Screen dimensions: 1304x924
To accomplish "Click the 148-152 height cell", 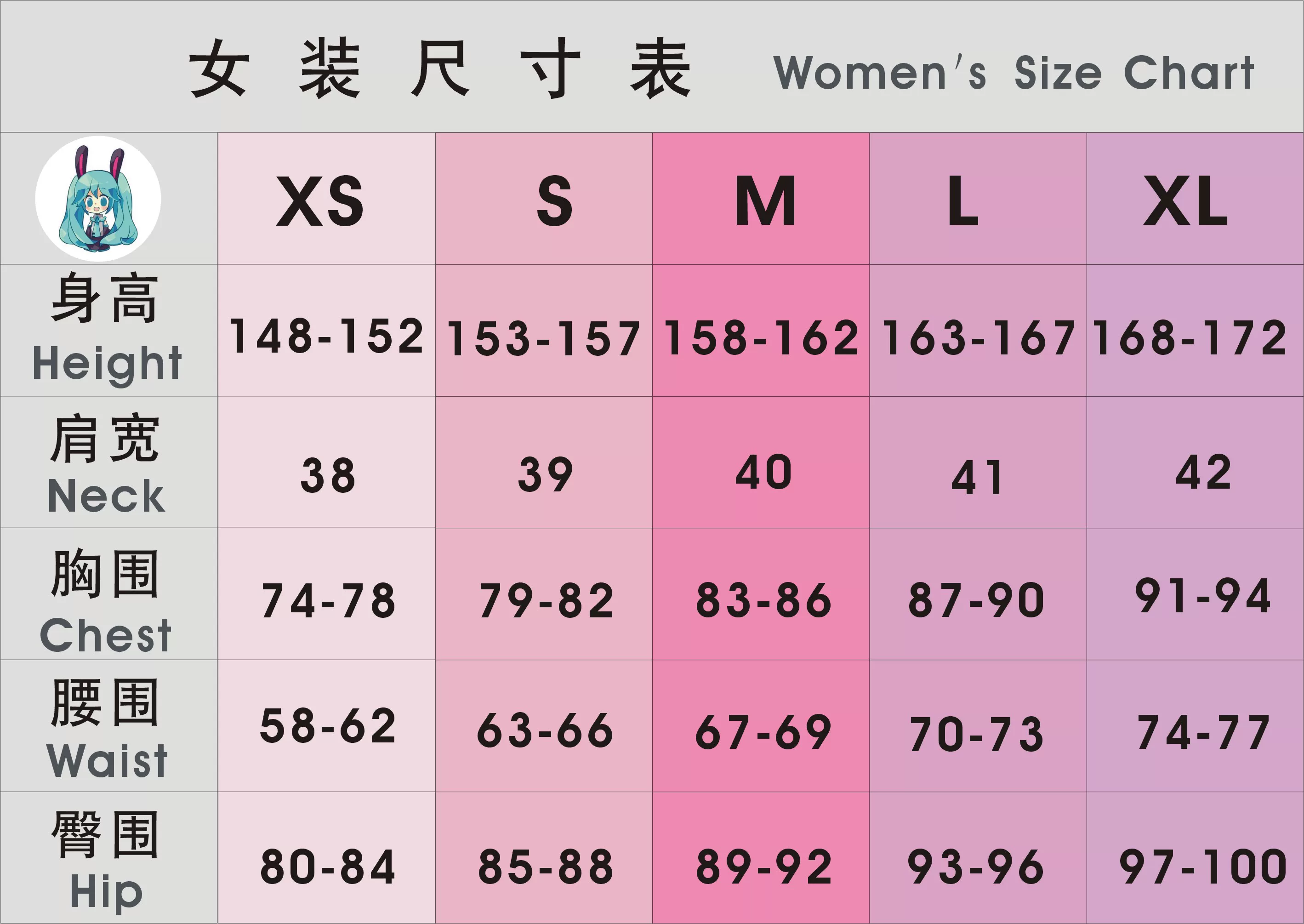I will click(326, 336).
